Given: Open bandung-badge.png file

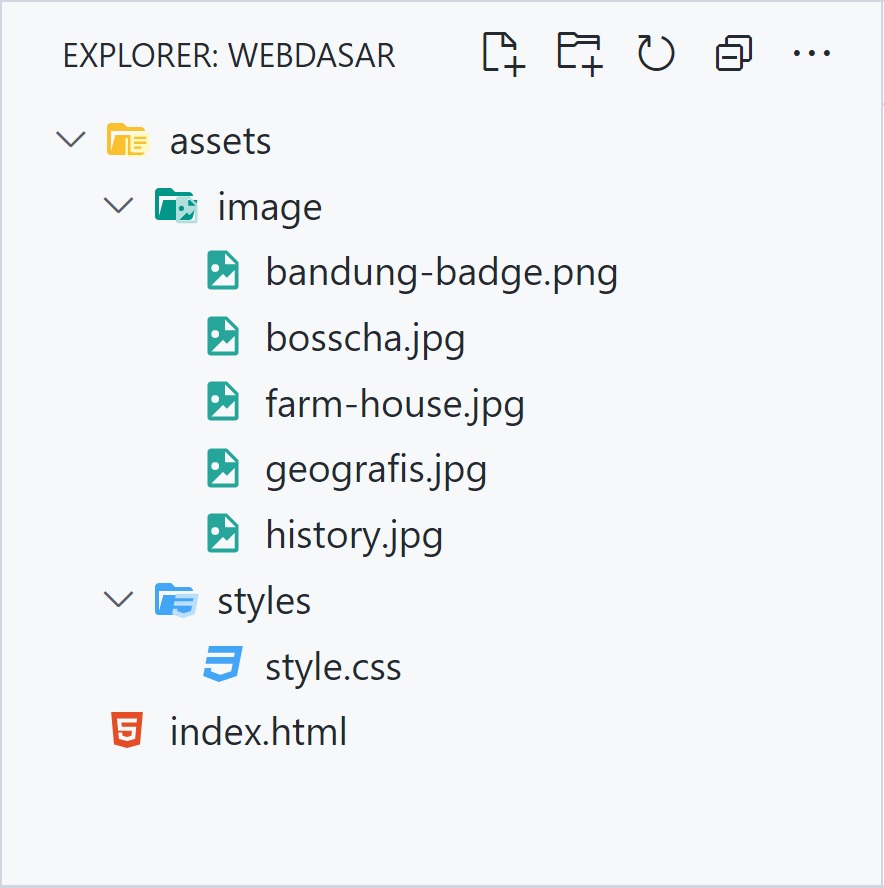Looking at the screenshot, I should 441,272.
